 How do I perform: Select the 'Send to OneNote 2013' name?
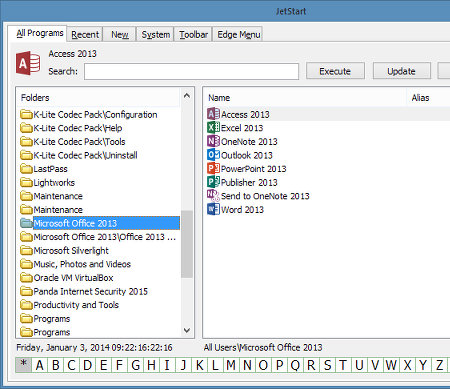pos(265,196)
